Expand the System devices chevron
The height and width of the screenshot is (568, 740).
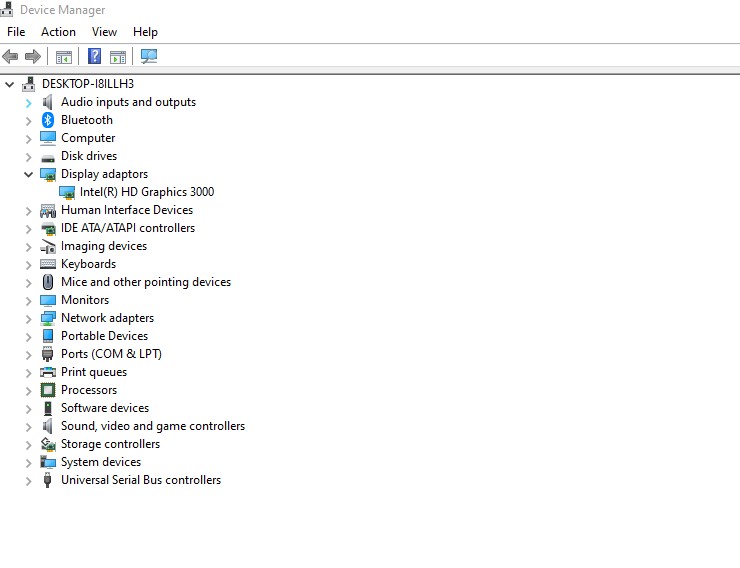[x=28, y=463]
